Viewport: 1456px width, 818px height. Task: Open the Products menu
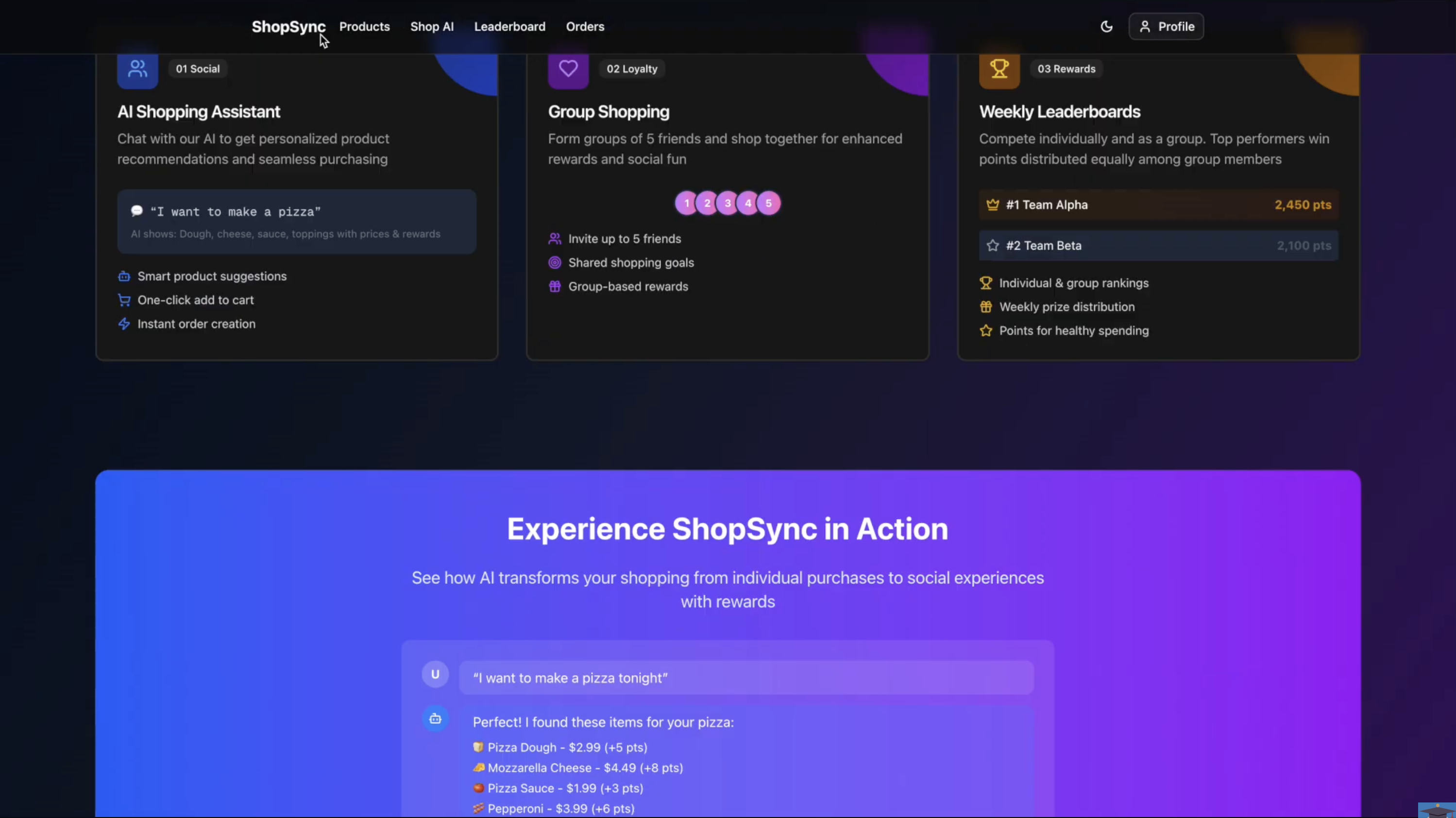tap(364, 26)
